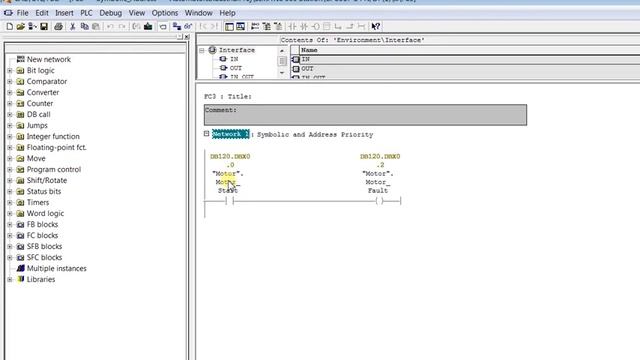Image resolution: width=640 pixels, height=360 pixels.
Task: Click the Save diskette icon
Action: [44, 27]
